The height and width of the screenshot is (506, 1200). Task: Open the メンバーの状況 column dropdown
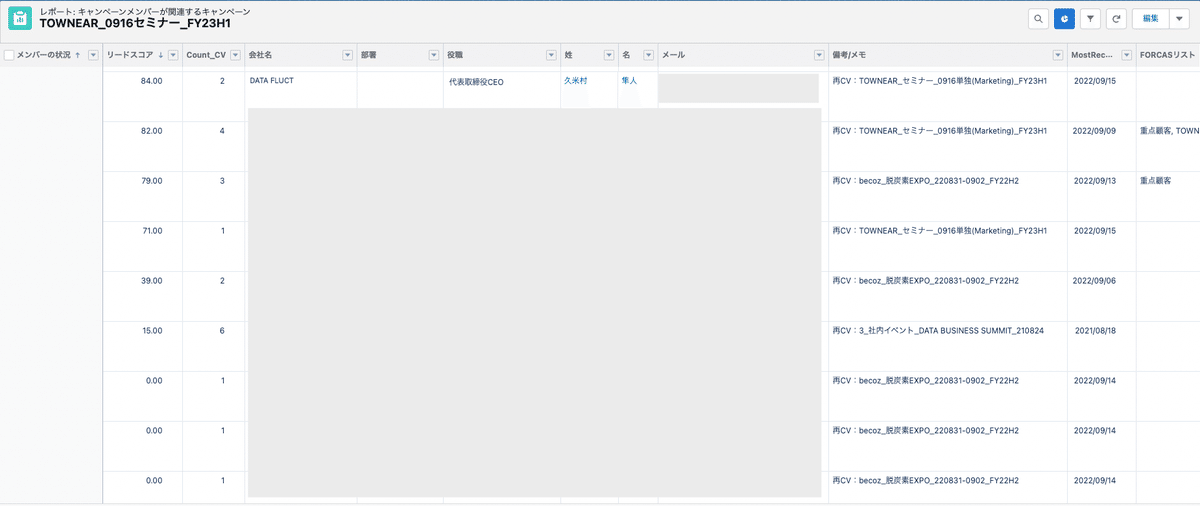[94, 55]
